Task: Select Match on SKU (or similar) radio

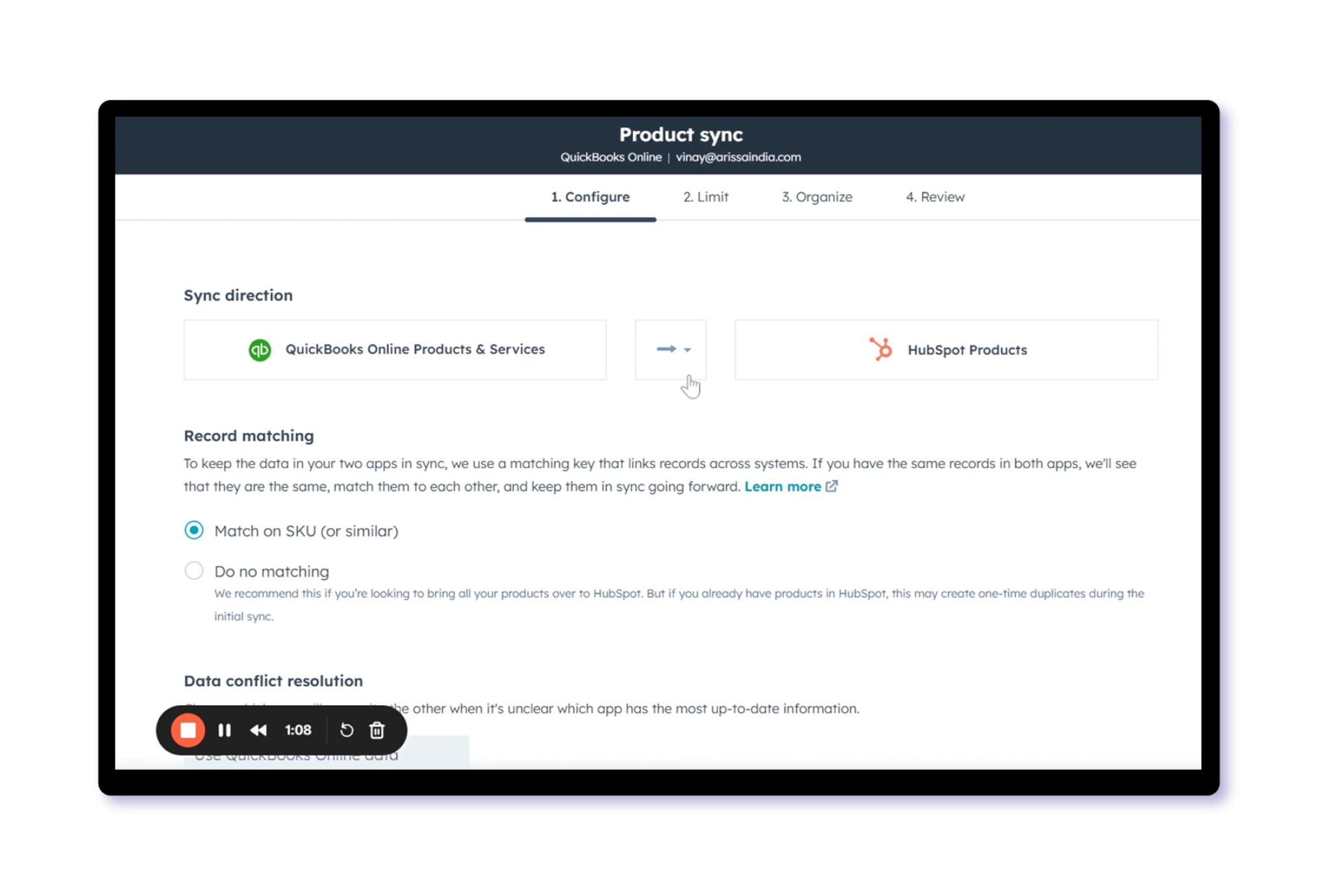Action: (x=193, y=530)
